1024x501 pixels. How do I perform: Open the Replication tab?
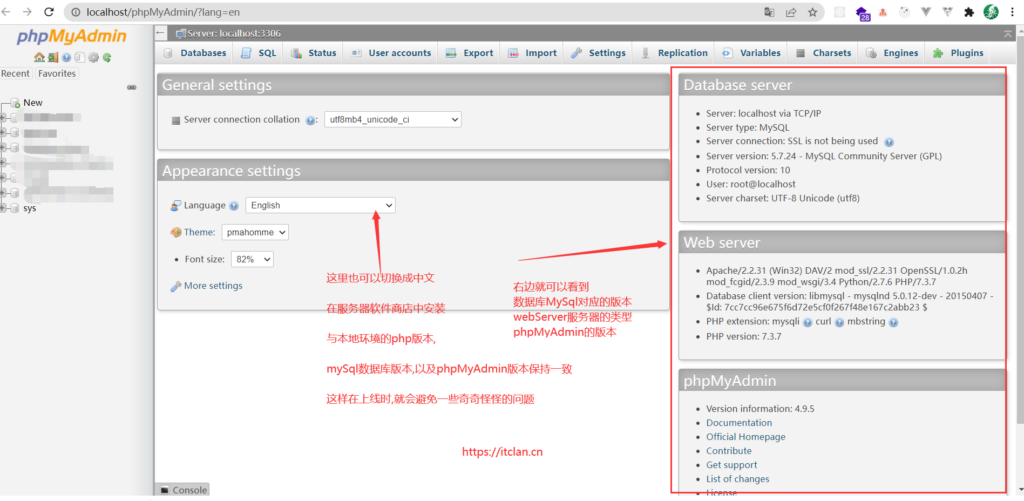(674, 53)
